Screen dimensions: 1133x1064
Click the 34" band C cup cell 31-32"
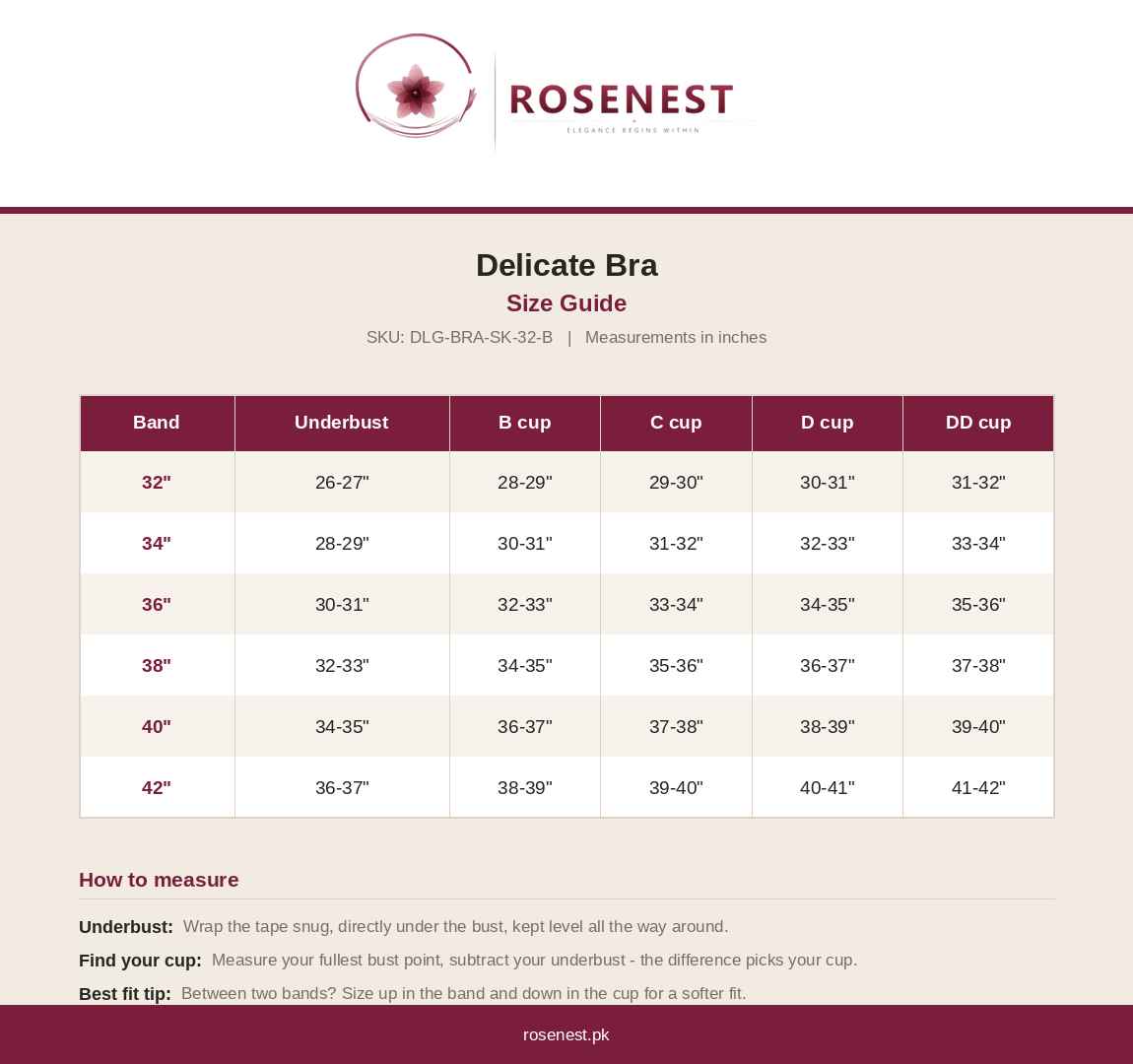click(676, 543)
